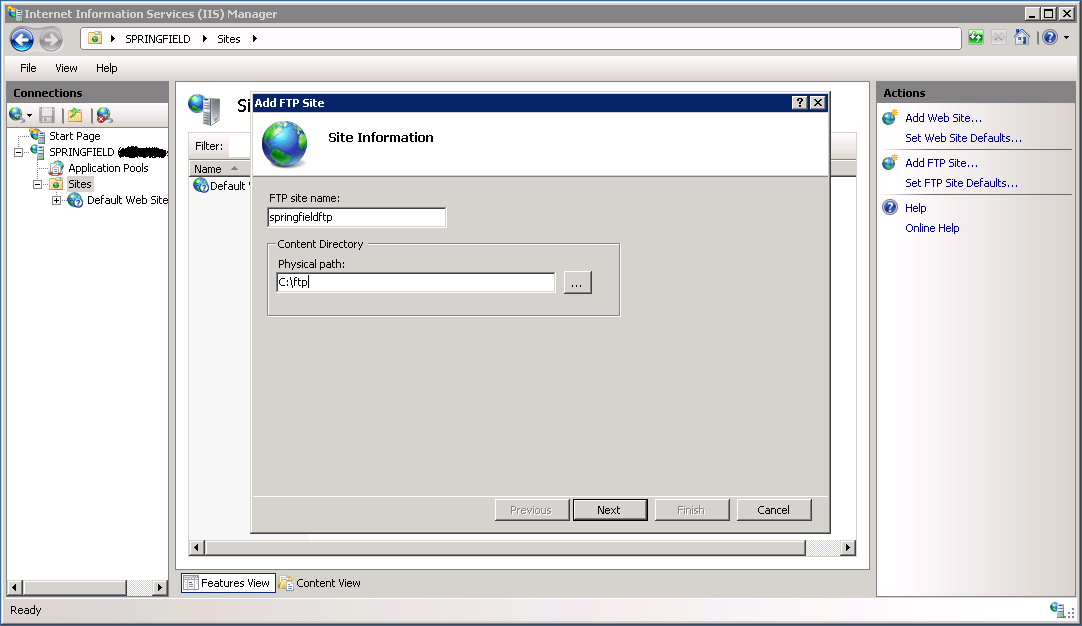Click the green Refresh page icon
This screenshot has width=1082, height=626.
pyautogui.click(x=975, y=38)
